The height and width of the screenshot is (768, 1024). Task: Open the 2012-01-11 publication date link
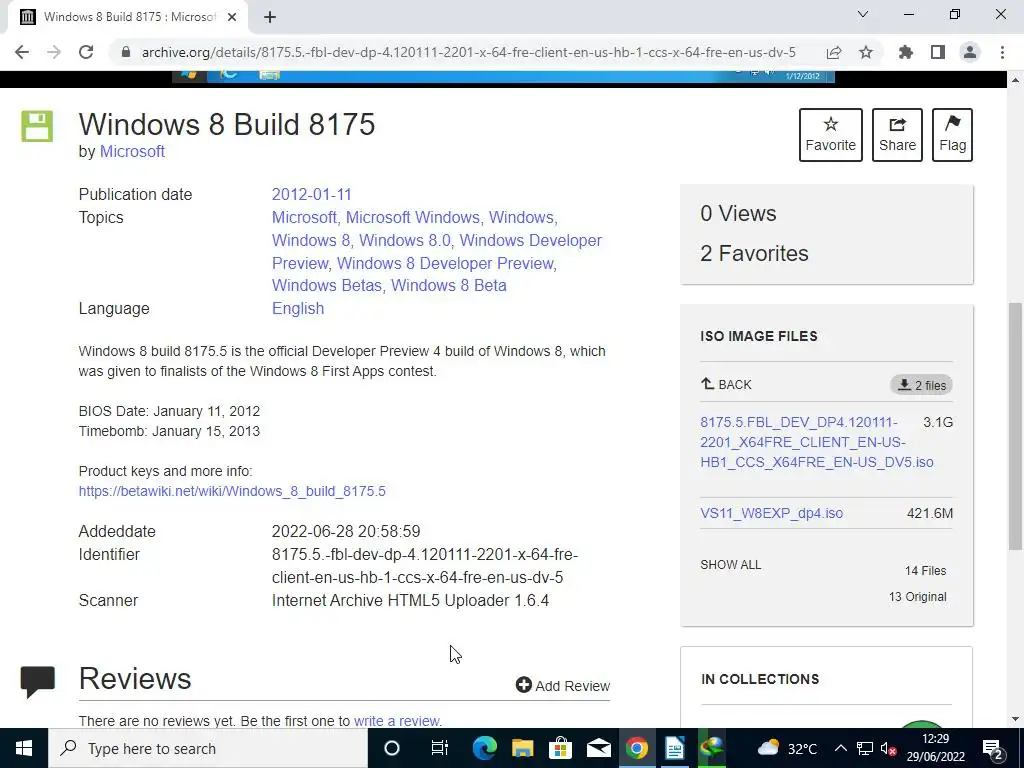click(312, 195)
